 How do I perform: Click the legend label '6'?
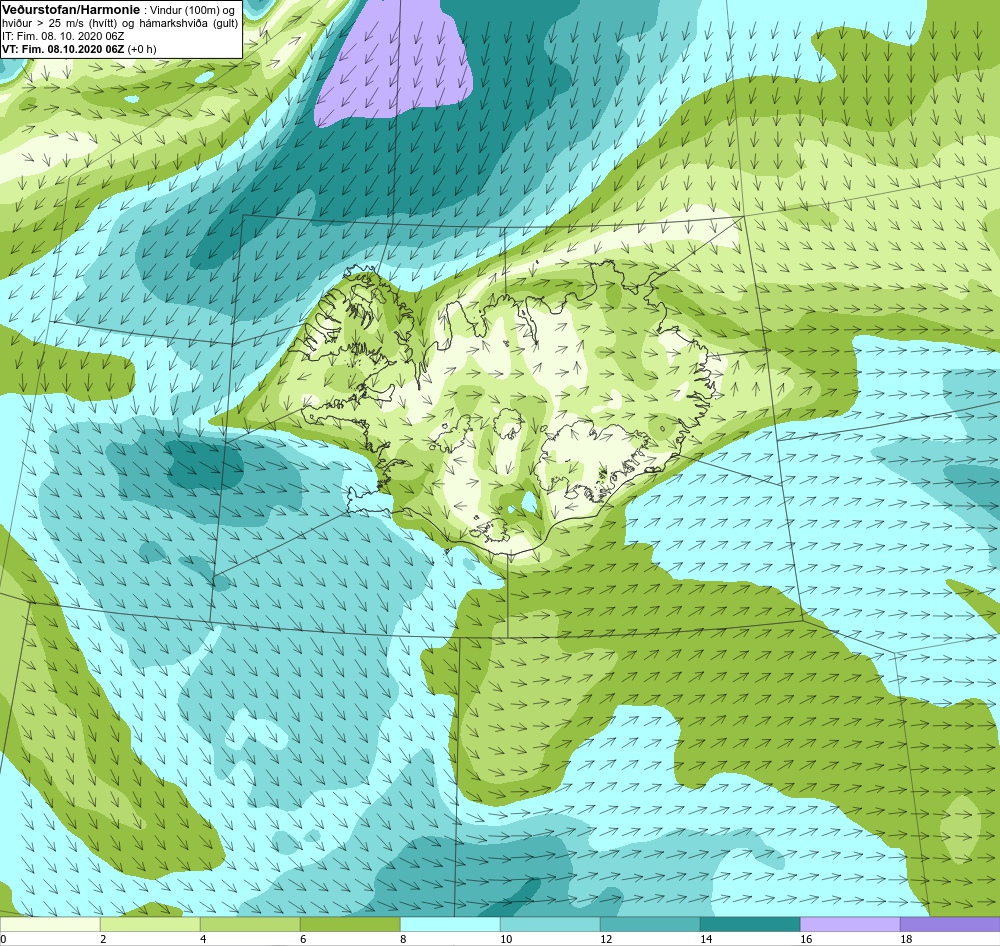(x=303, y=939)
